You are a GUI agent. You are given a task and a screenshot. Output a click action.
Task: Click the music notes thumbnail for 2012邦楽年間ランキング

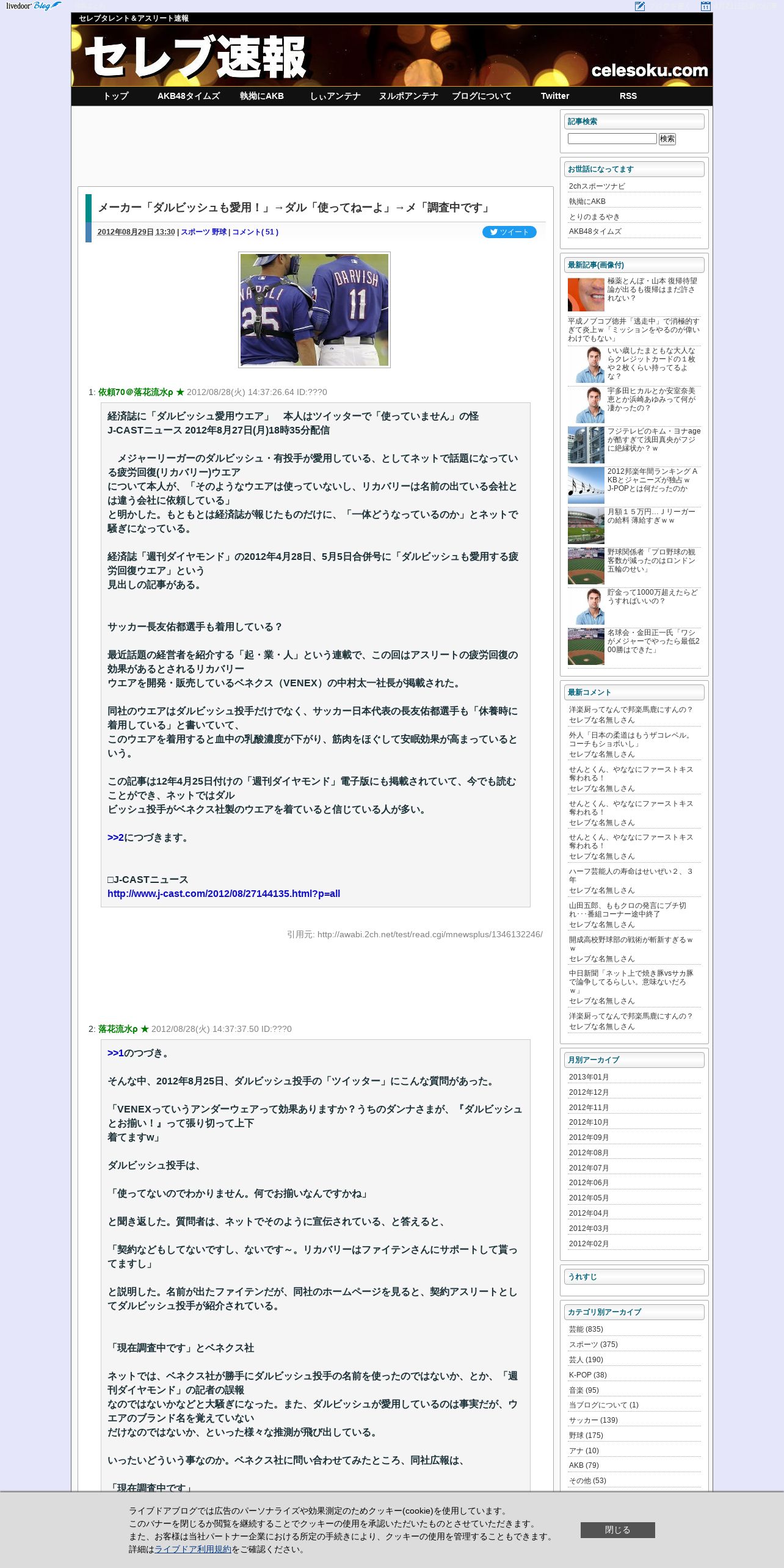click(x=586, y=485)
